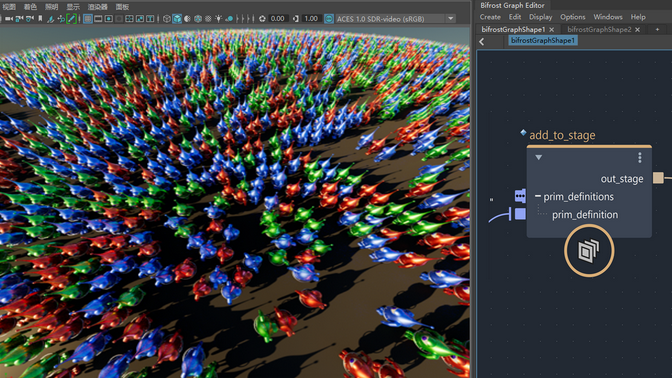Toggle the field chart display

(x=129, y=19)
